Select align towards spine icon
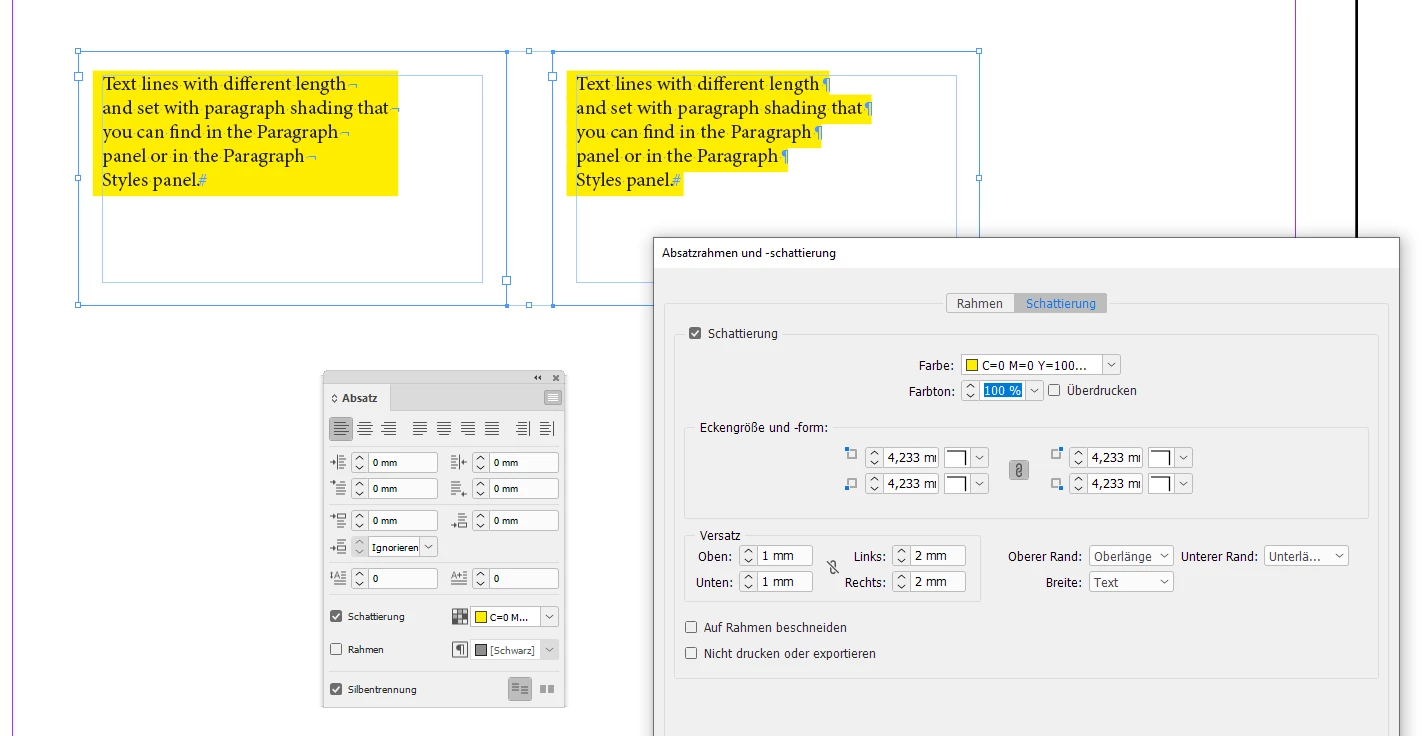Screen dimensions: 1426x736 coord(523,429)
